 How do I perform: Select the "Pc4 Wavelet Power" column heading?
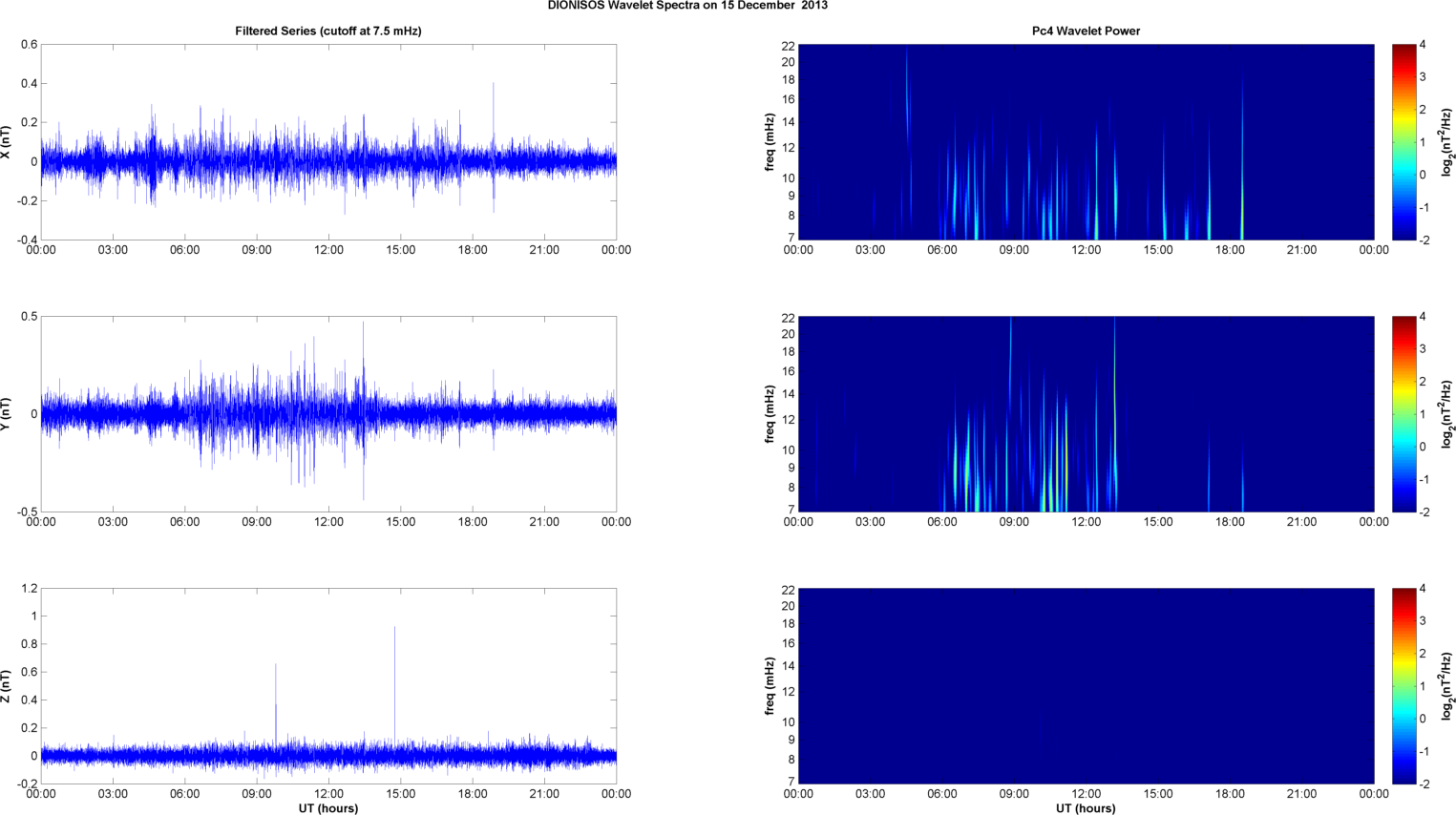1086,31
